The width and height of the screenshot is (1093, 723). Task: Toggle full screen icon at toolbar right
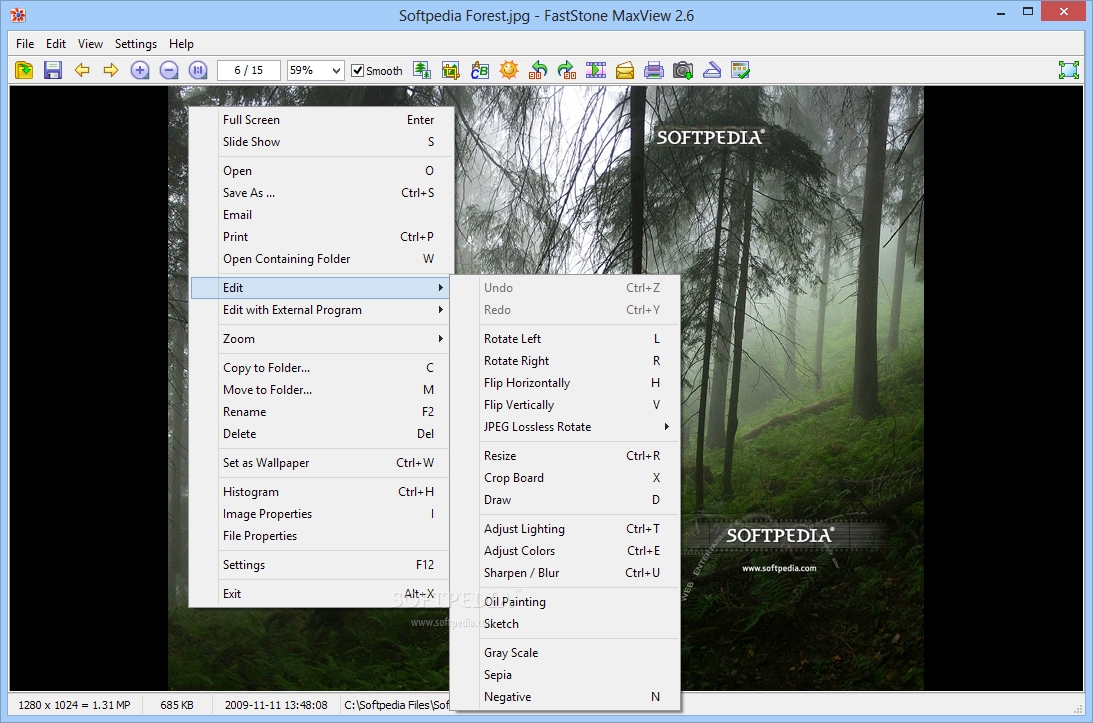tap(1069, 70)
